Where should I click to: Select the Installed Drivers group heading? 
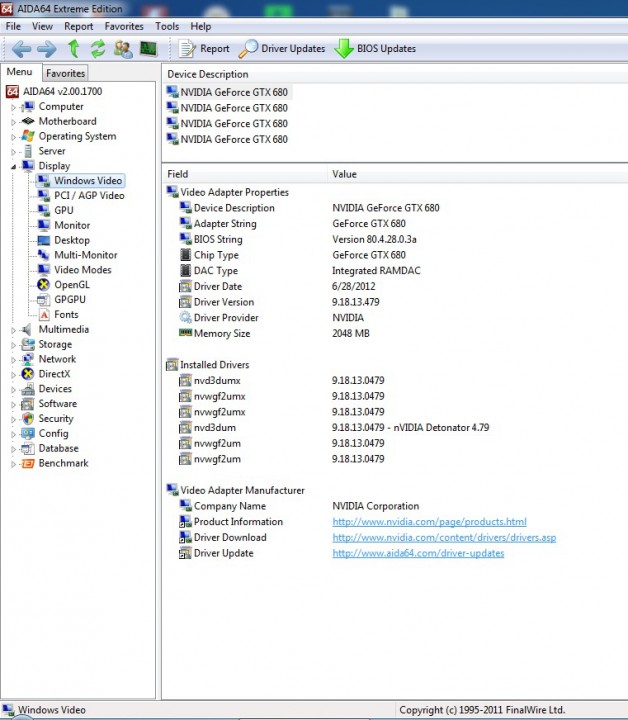pyautogui.click(x=214, y=365)
